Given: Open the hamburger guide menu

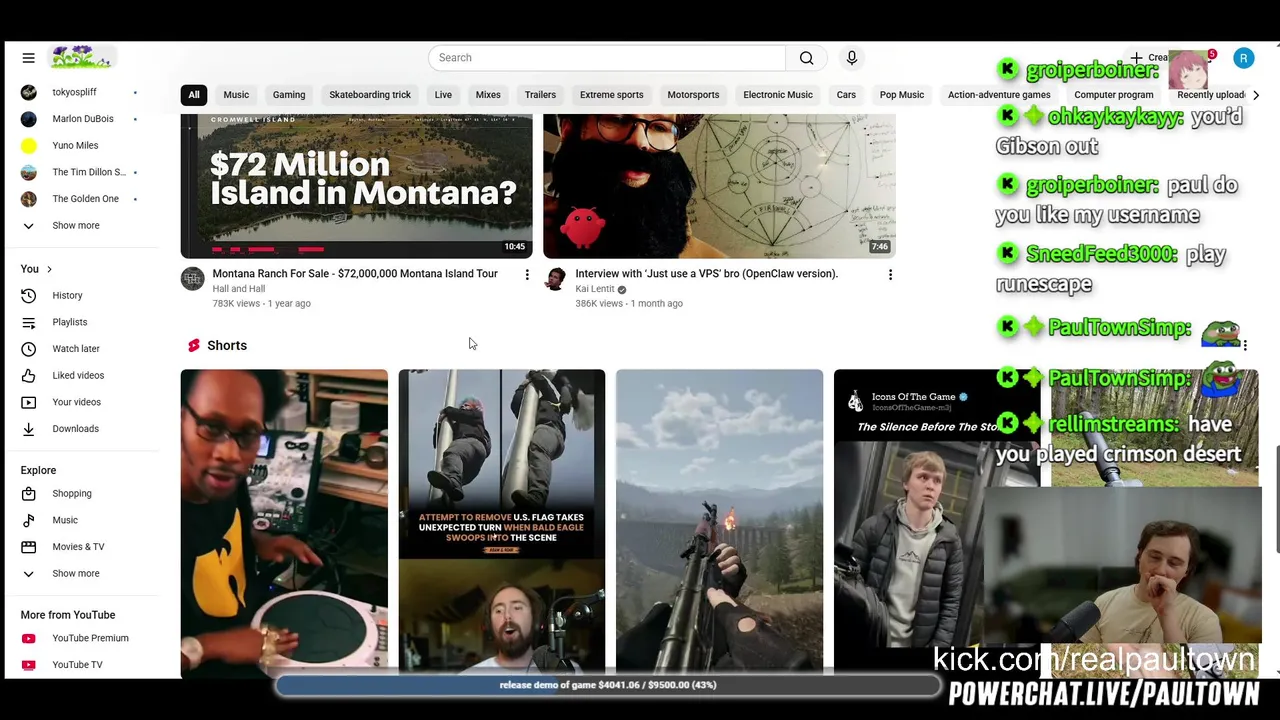Looking at the screenshot, I should click(x=28, y=58).
